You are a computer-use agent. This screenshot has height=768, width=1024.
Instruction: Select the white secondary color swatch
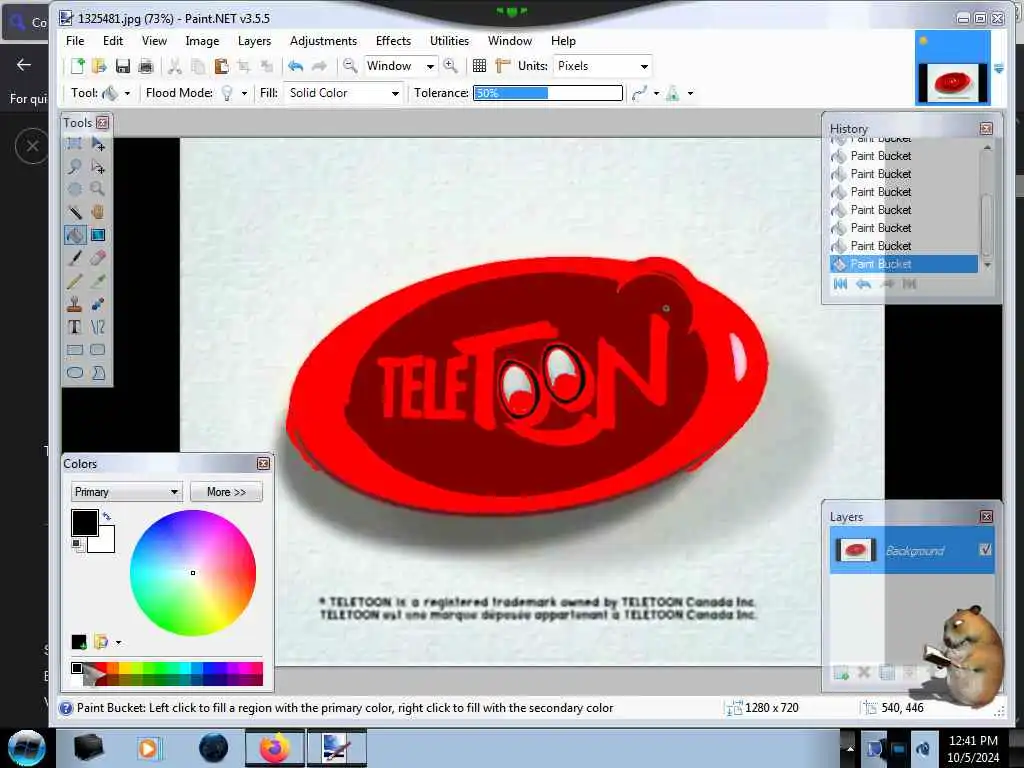pos(106,543)
